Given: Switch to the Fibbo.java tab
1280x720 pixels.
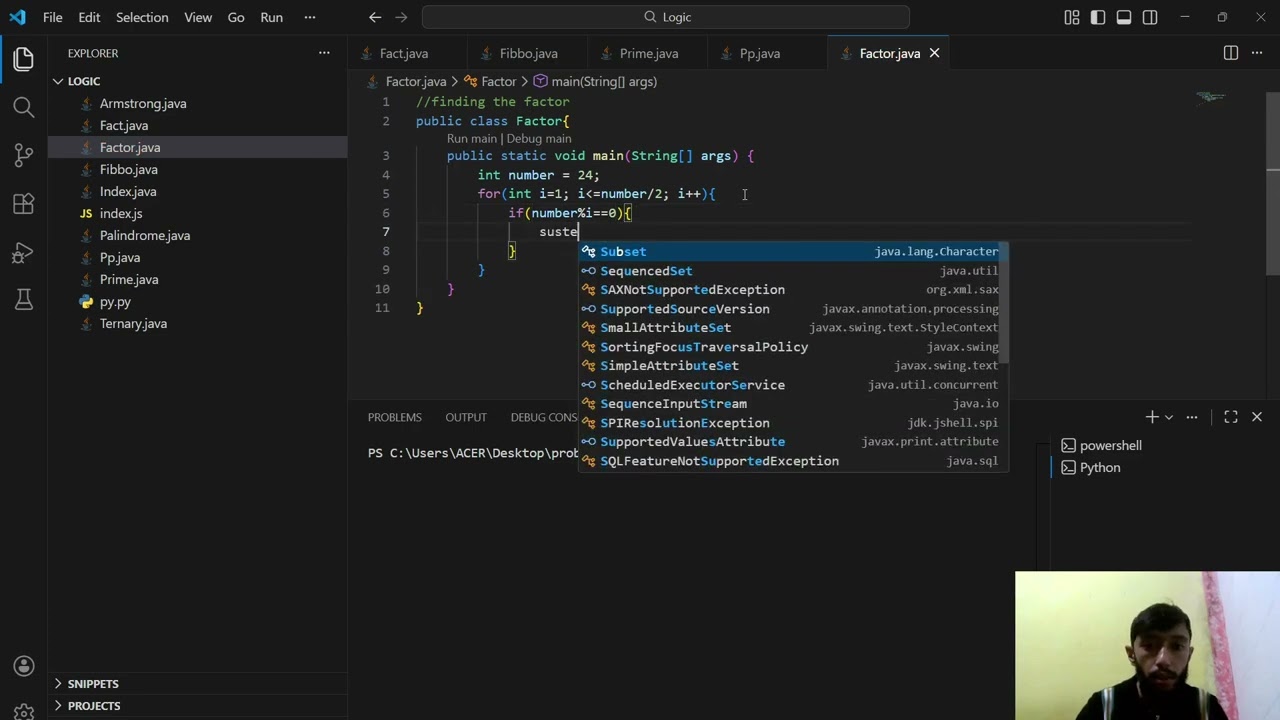Looking at the screenshot, I should tap(528, 53).
